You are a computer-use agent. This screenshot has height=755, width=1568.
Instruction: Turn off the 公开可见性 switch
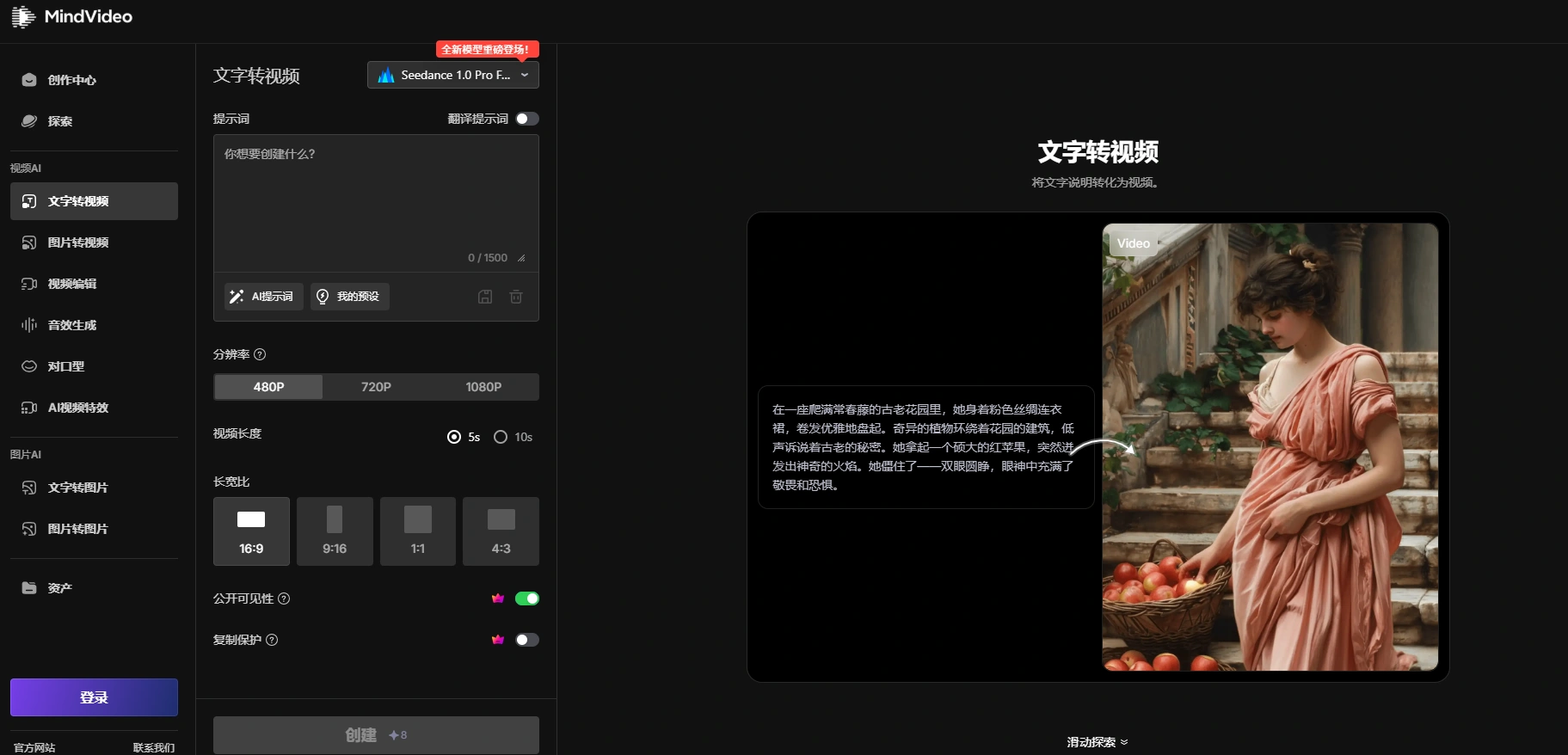pos(526,598)
